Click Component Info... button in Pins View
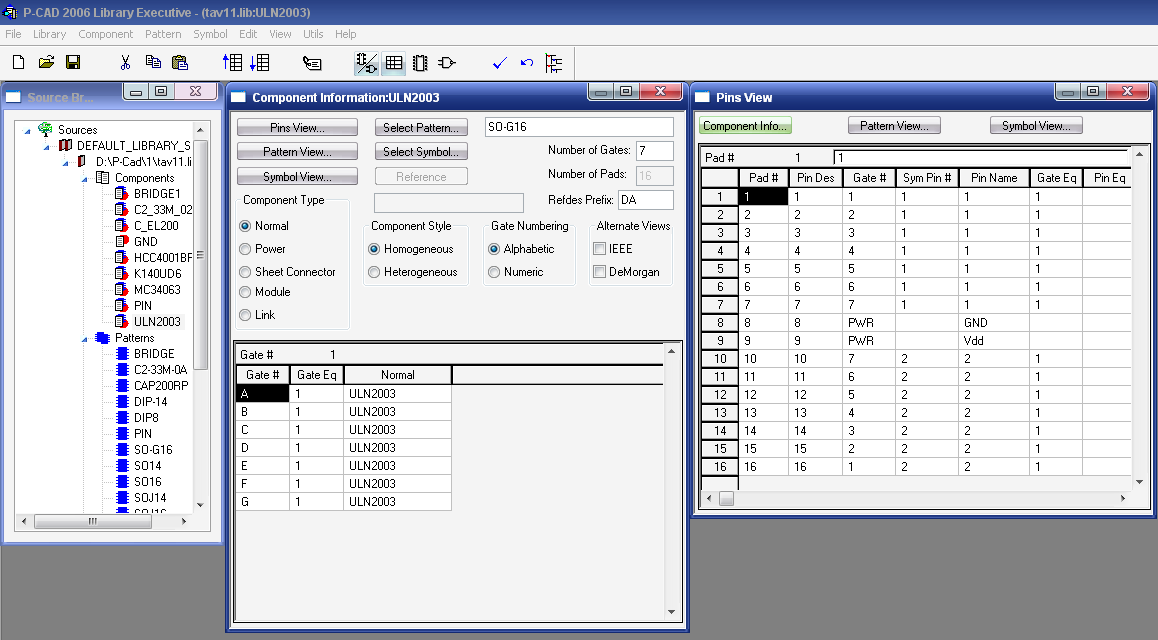The height and width of the screenshot is (640, 1158). pos(745,126)
